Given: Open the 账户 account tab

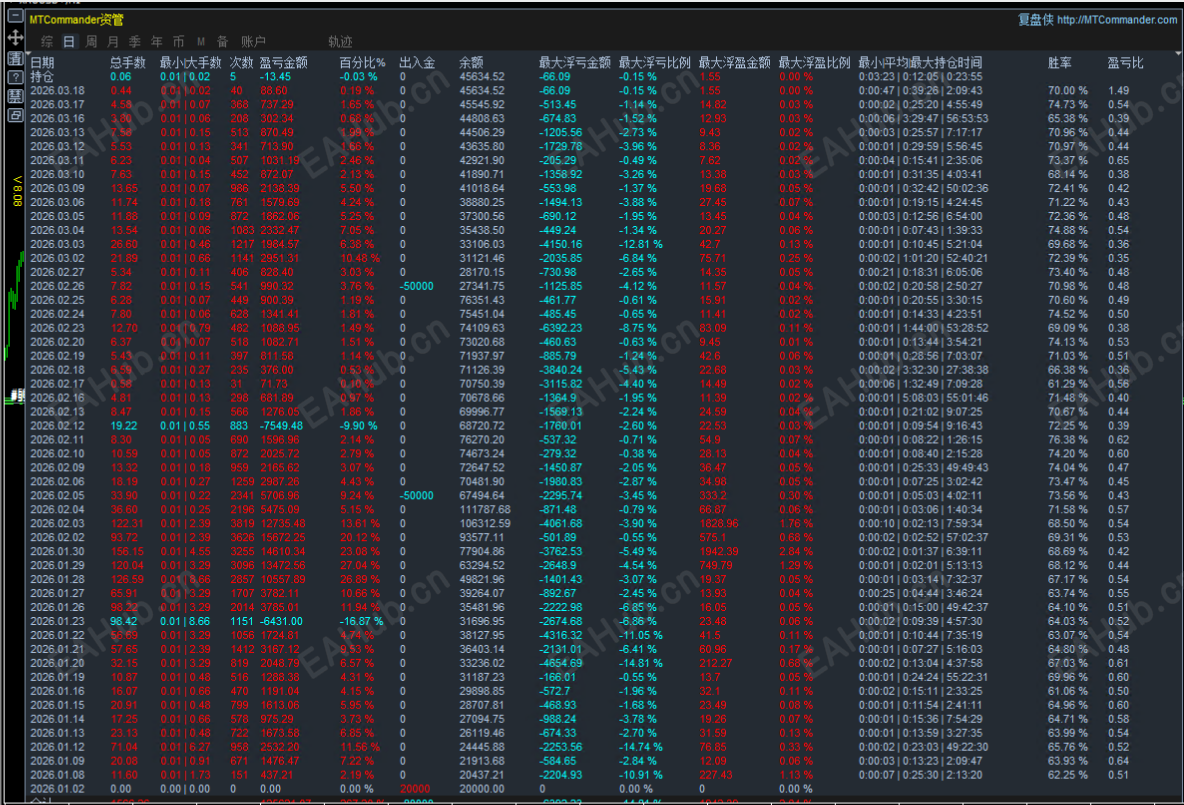Looking at the screenshot, I should click(254, 42).
